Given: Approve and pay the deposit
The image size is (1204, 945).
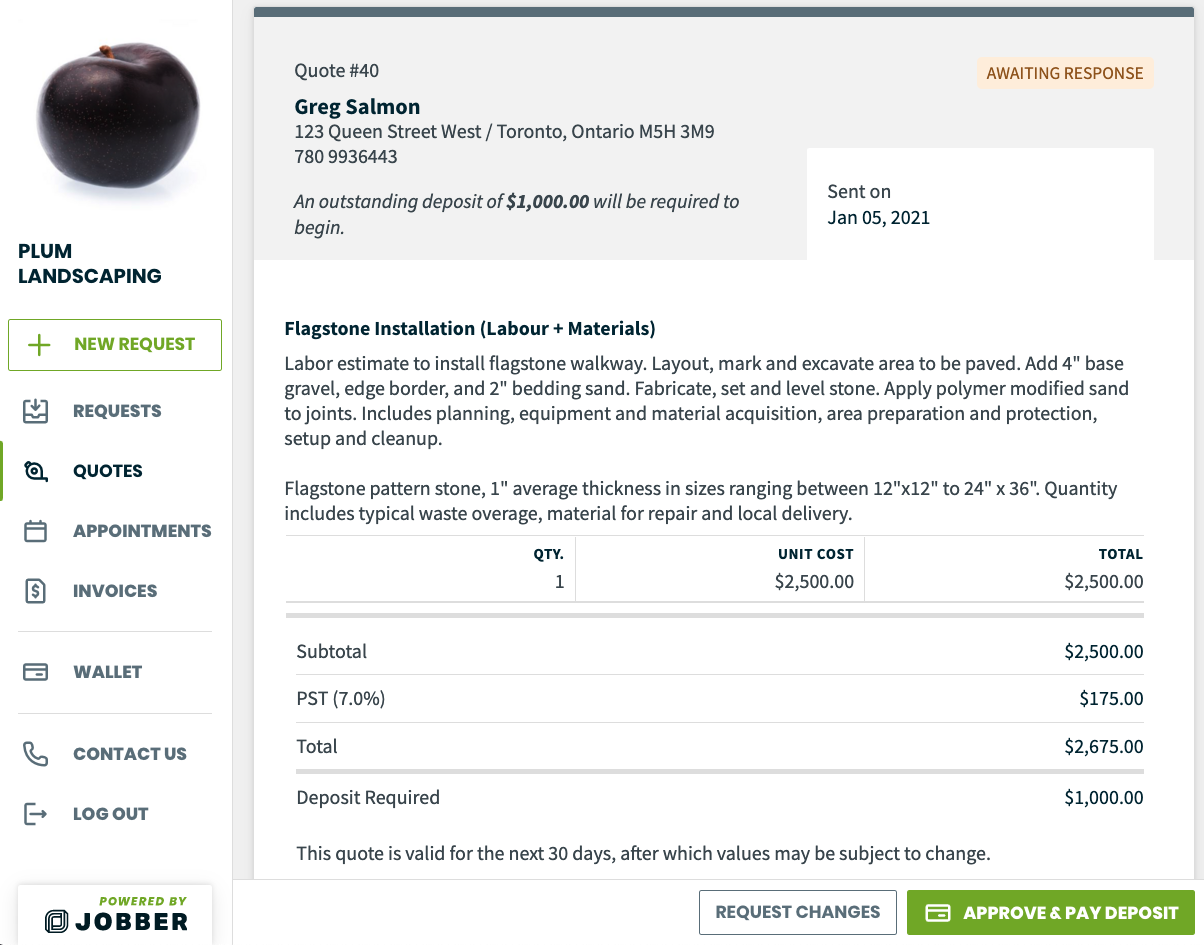Looking at the screenshot, I should 1051,912.
